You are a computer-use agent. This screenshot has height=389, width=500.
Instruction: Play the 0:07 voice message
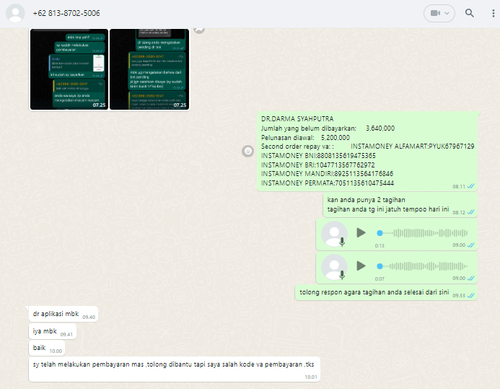click(361, 266)
